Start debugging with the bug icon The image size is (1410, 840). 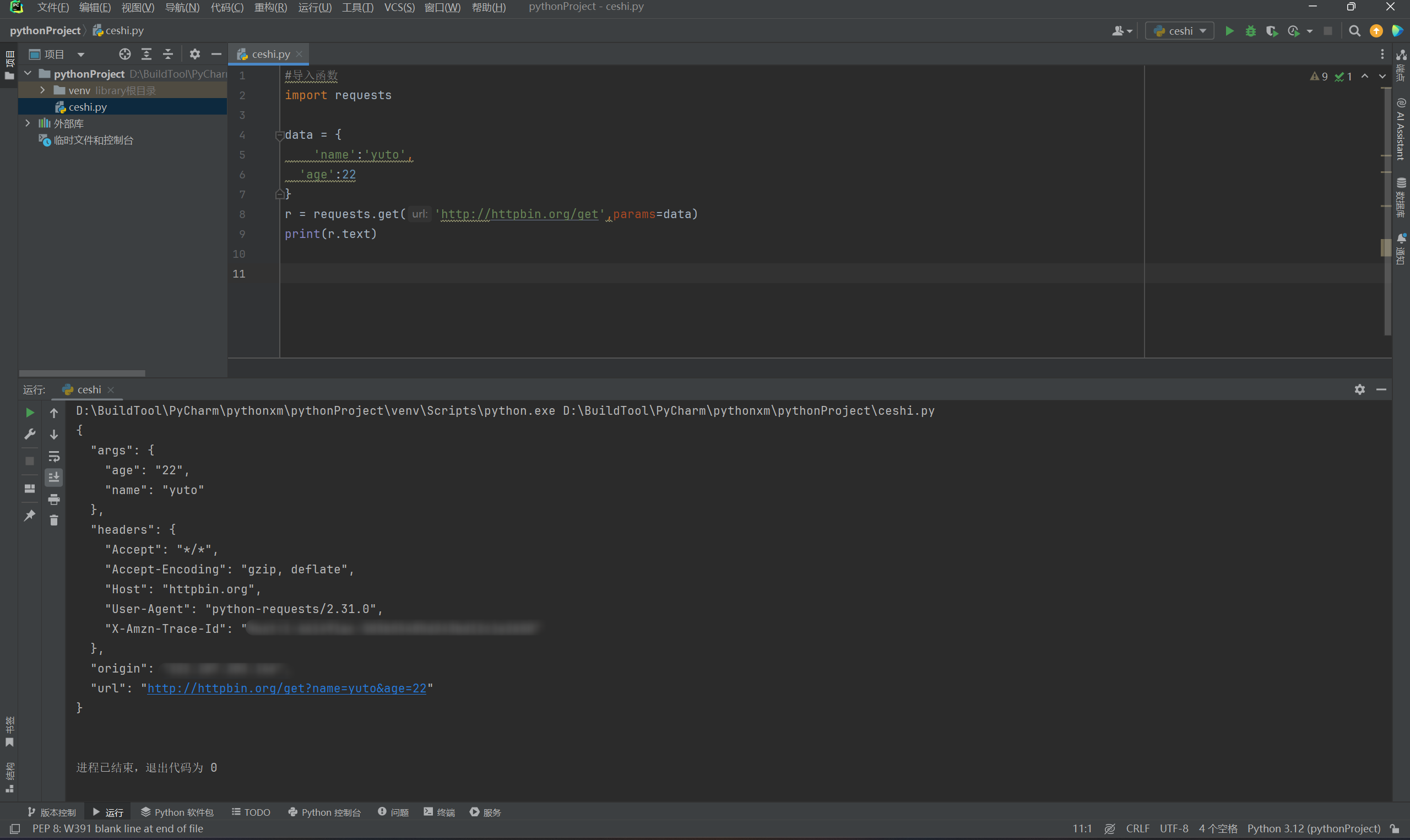[x=1250, y=30]
